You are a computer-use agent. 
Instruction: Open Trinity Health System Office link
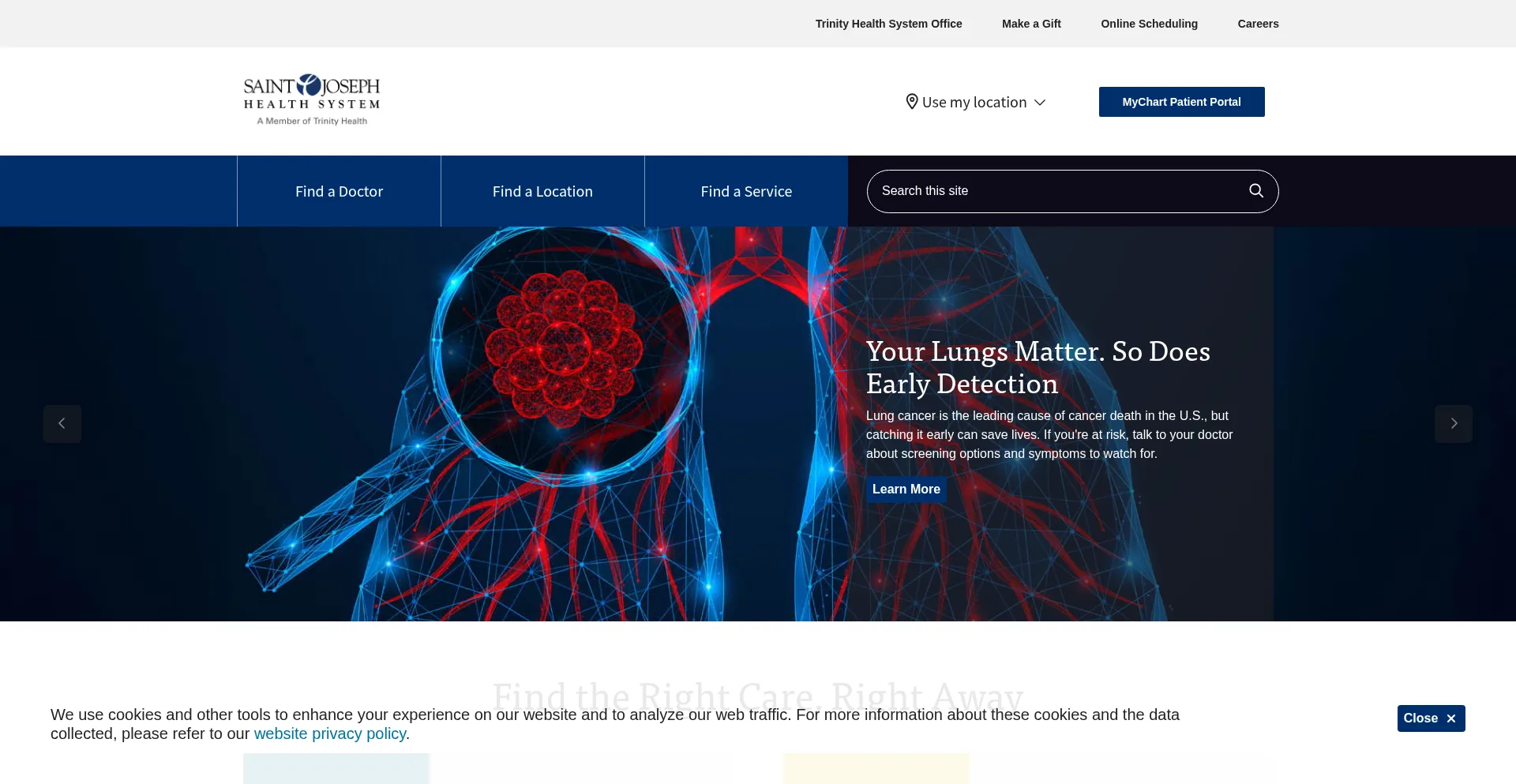point(888,24)
